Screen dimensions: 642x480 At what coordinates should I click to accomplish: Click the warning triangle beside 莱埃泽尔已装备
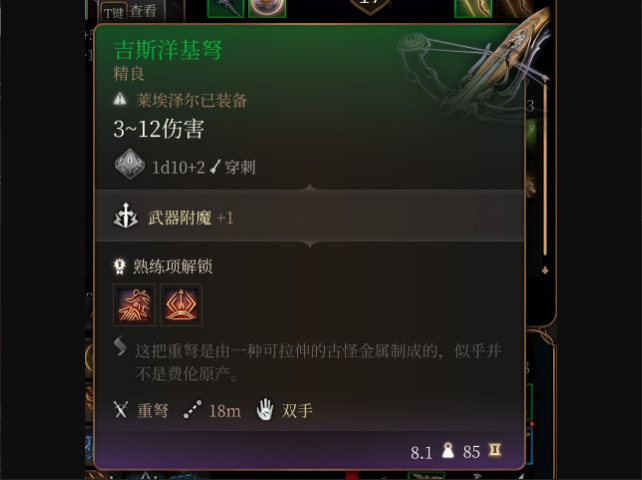tap(120, 99)
